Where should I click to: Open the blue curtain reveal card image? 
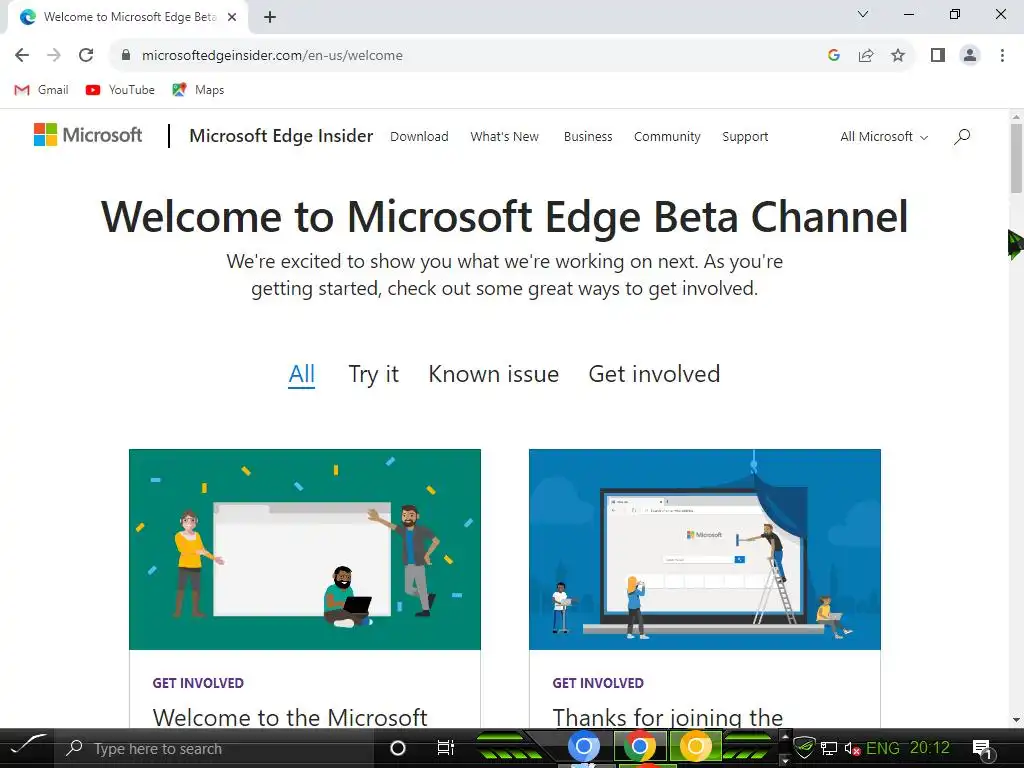click(705, 549)
